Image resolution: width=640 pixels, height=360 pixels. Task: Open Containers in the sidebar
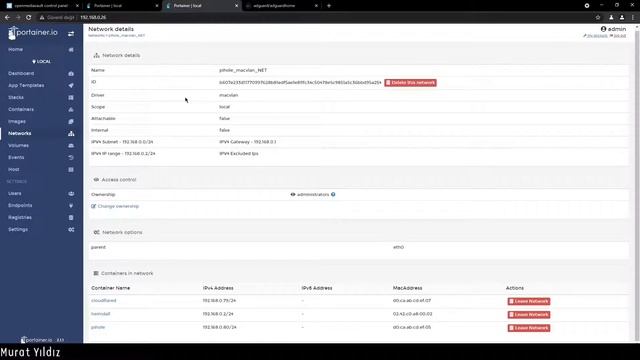coord(21,109)
